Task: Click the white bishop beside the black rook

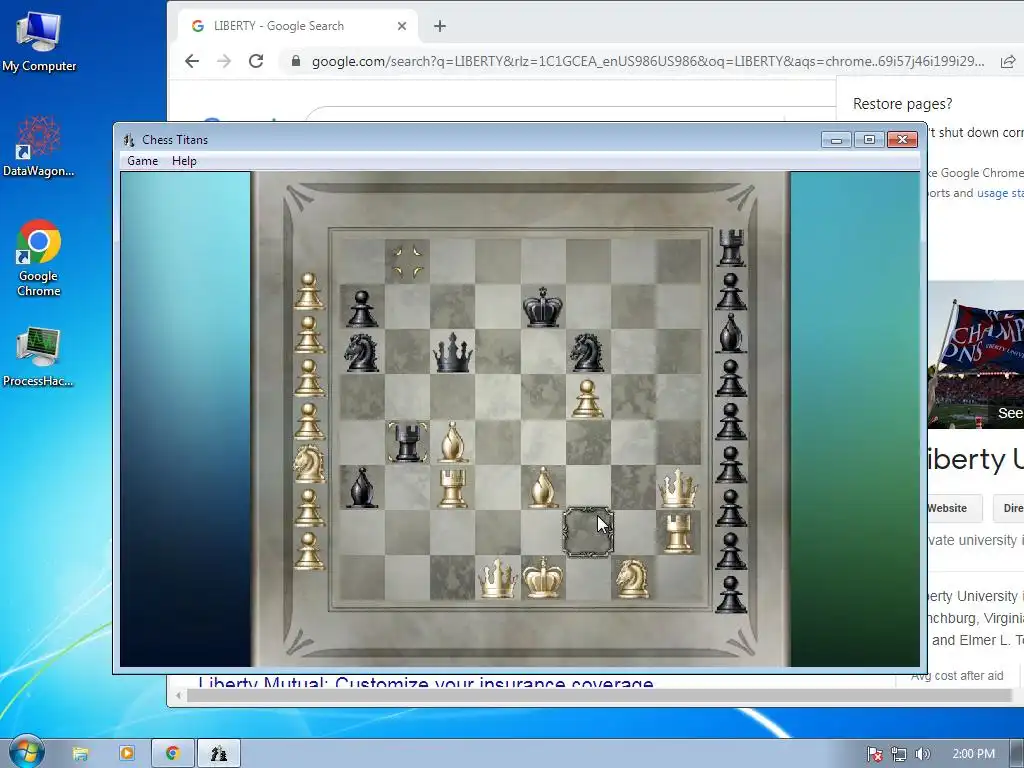Action: click(453, 442)
